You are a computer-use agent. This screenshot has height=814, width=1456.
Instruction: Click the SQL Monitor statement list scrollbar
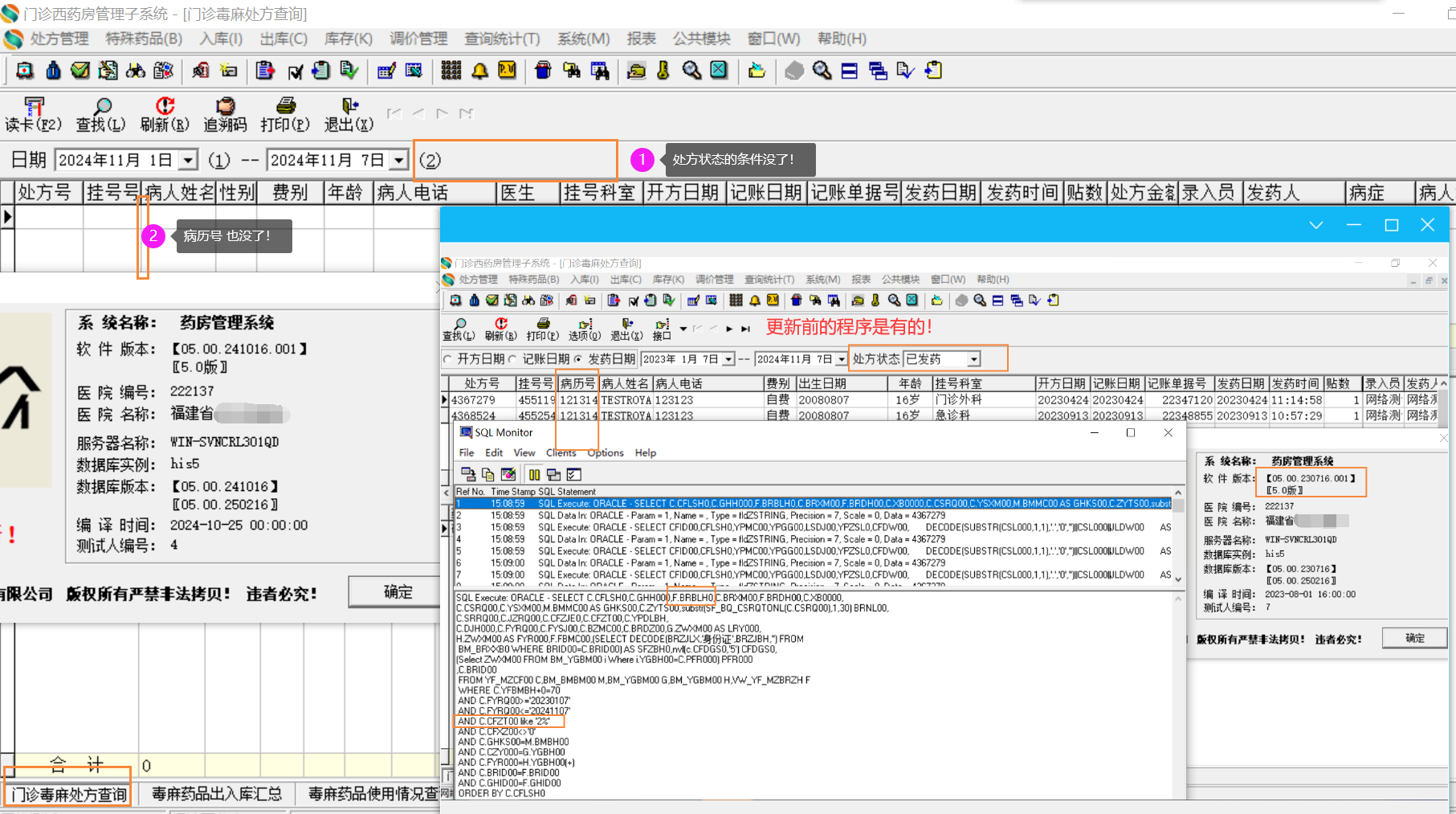pos(1178,535)
